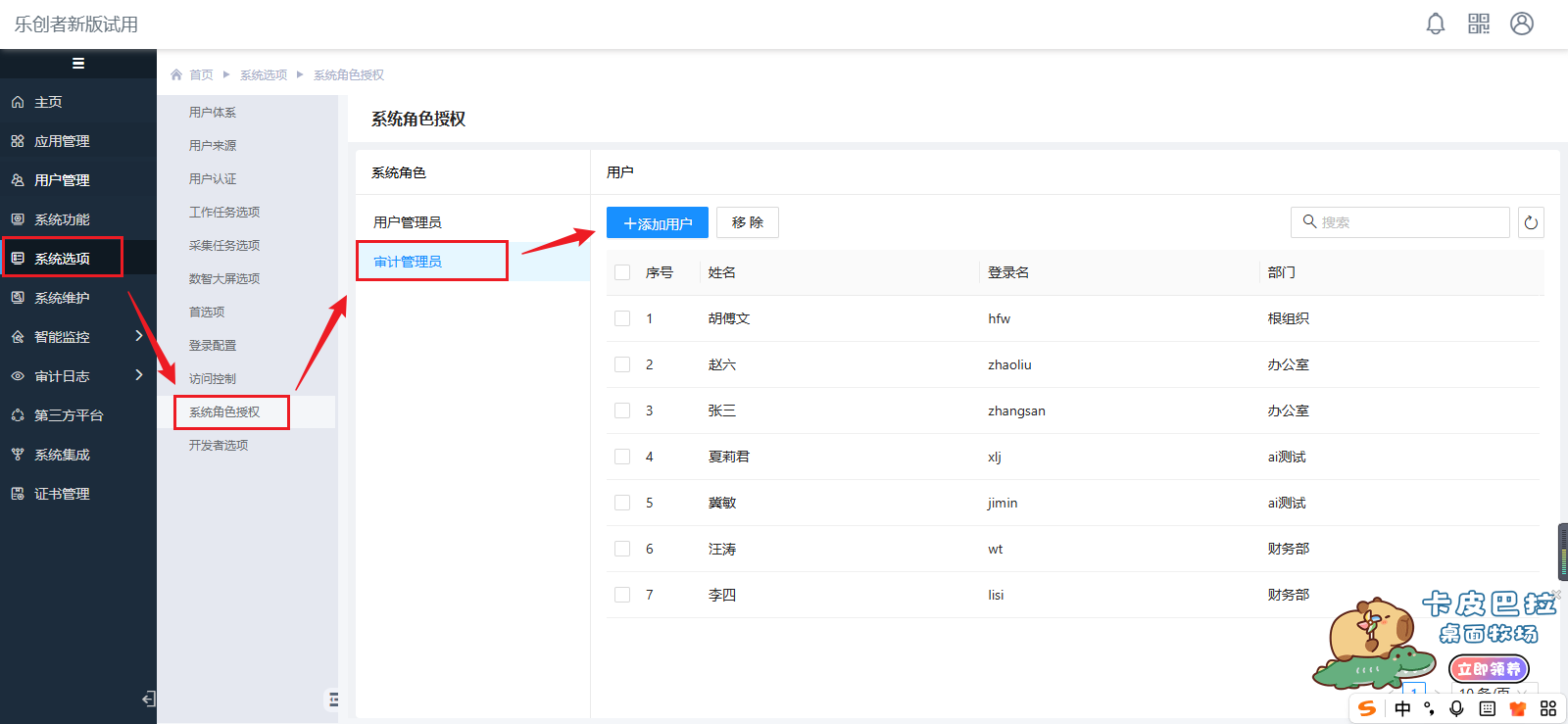
Task: Open the user account avatar icon
Action: tap(1521, 24)
